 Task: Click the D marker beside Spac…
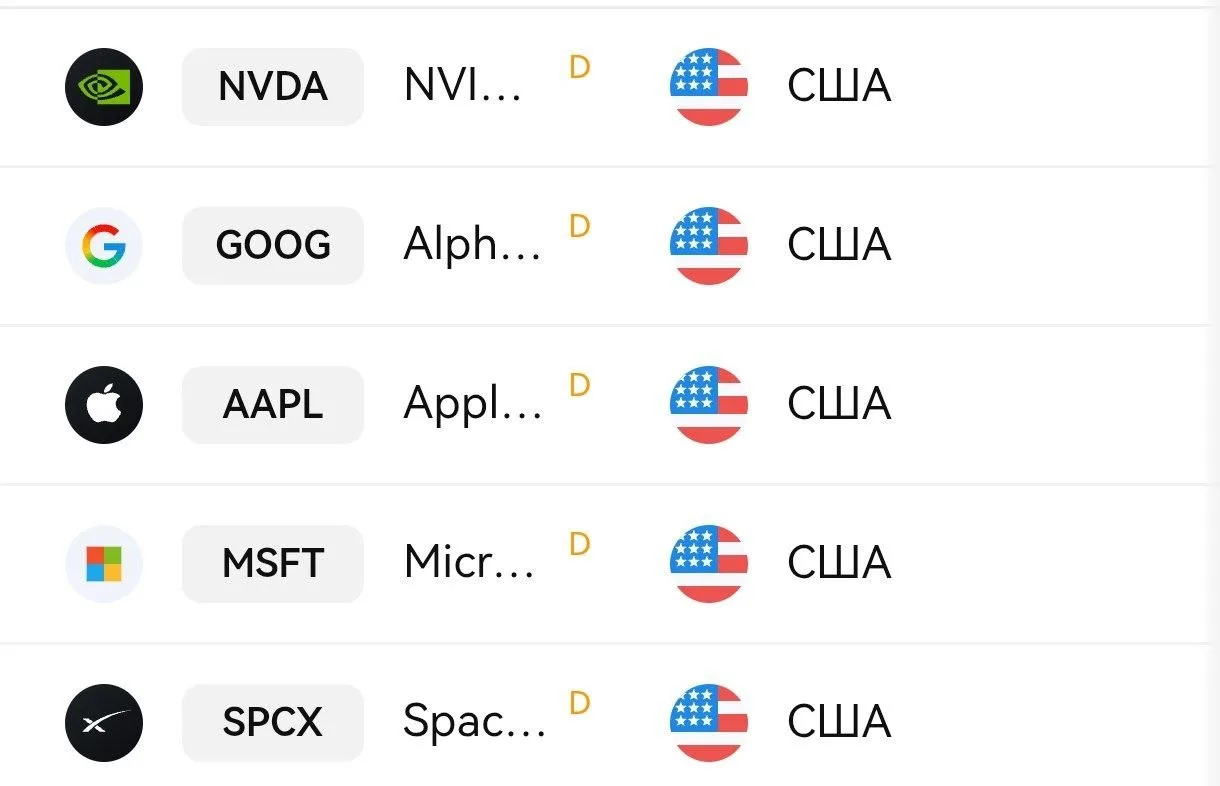coord(580,703)
